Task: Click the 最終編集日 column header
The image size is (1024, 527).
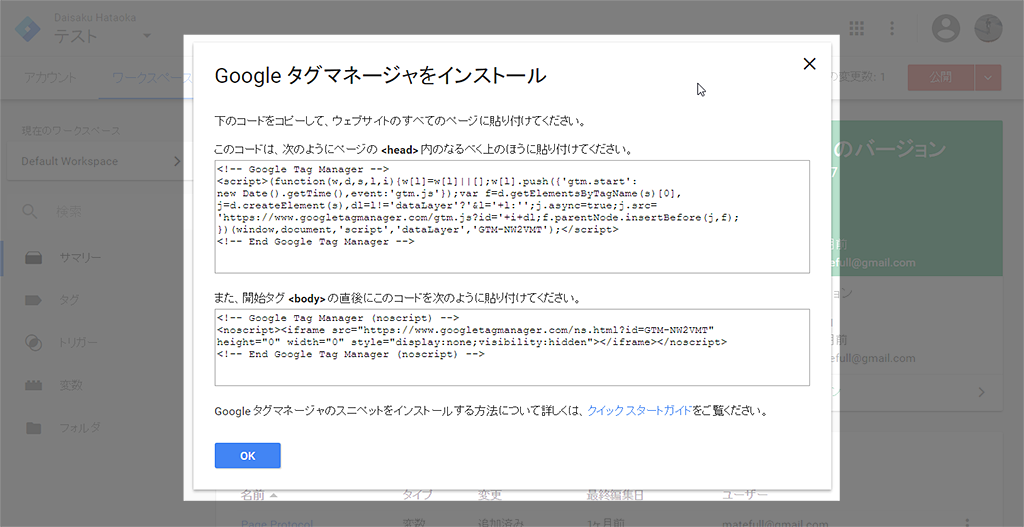Action: pyautogui.click(x=615, y=495)
